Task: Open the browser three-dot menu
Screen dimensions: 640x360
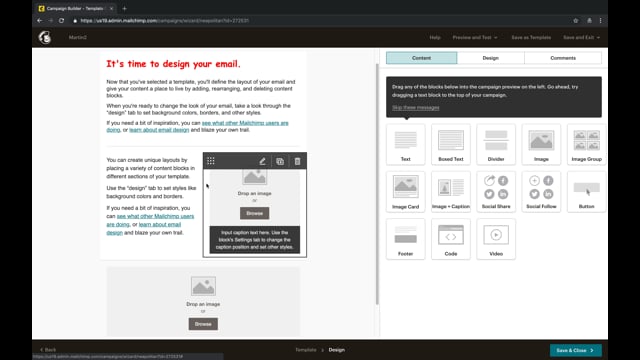Action: (x=600, y=20)
